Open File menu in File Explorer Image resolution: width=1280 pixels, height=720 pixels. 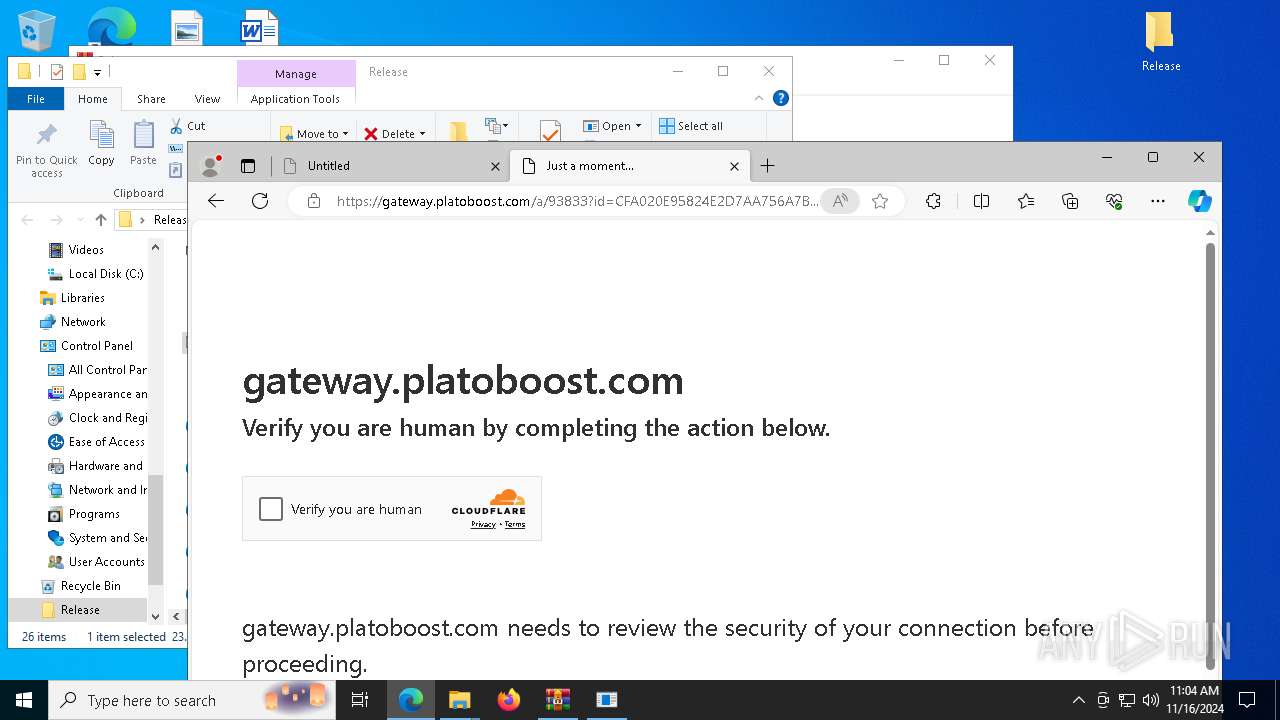pyautogui.click(x=36, y=99)
